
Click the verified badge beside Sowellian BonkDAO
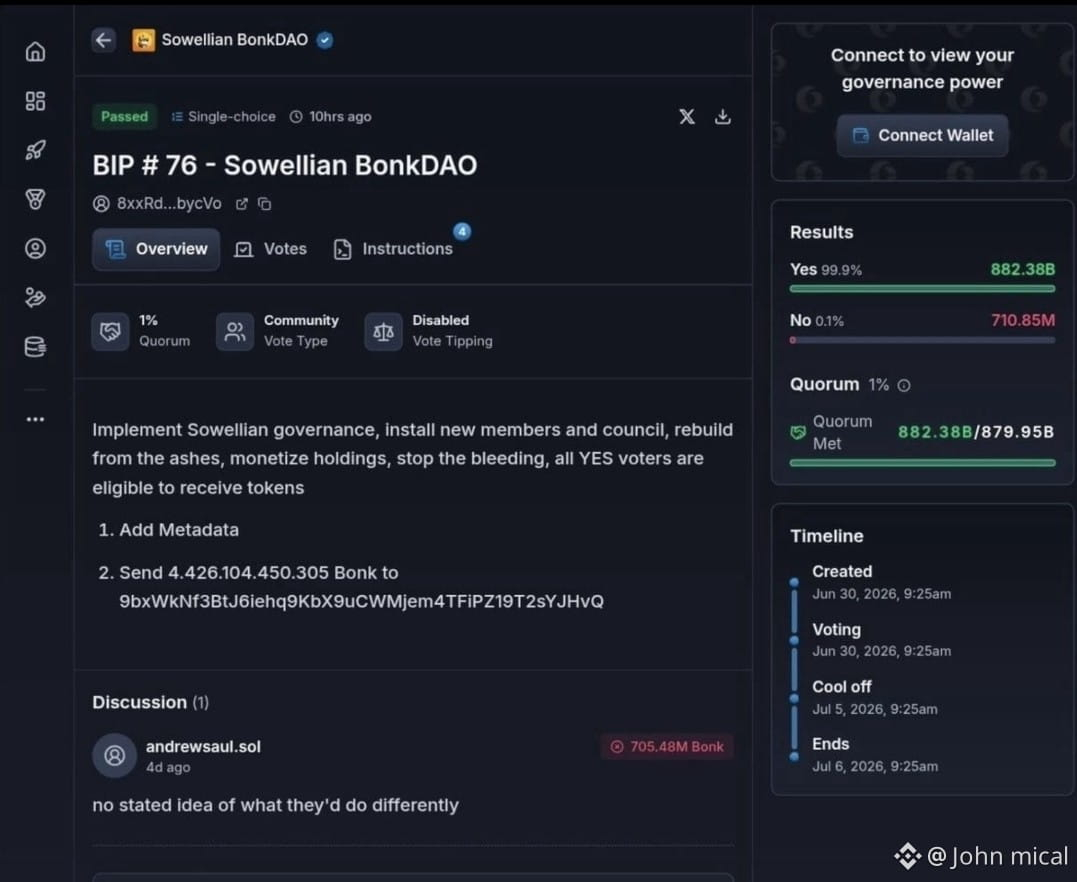coord(325,40)
